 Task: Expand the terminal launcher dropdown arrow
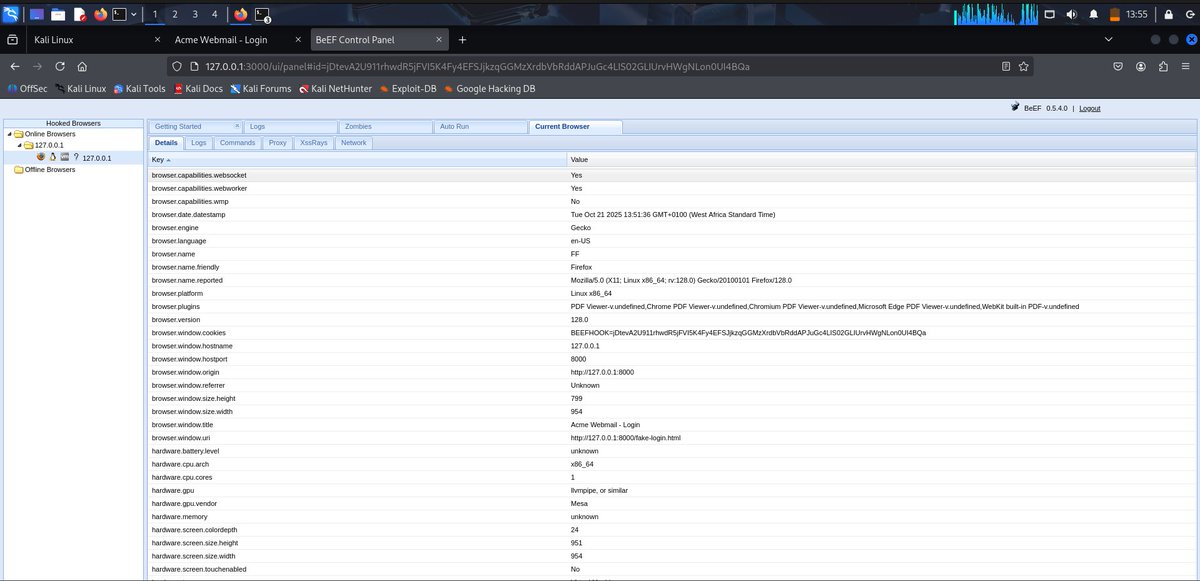[x=134, y=14]
